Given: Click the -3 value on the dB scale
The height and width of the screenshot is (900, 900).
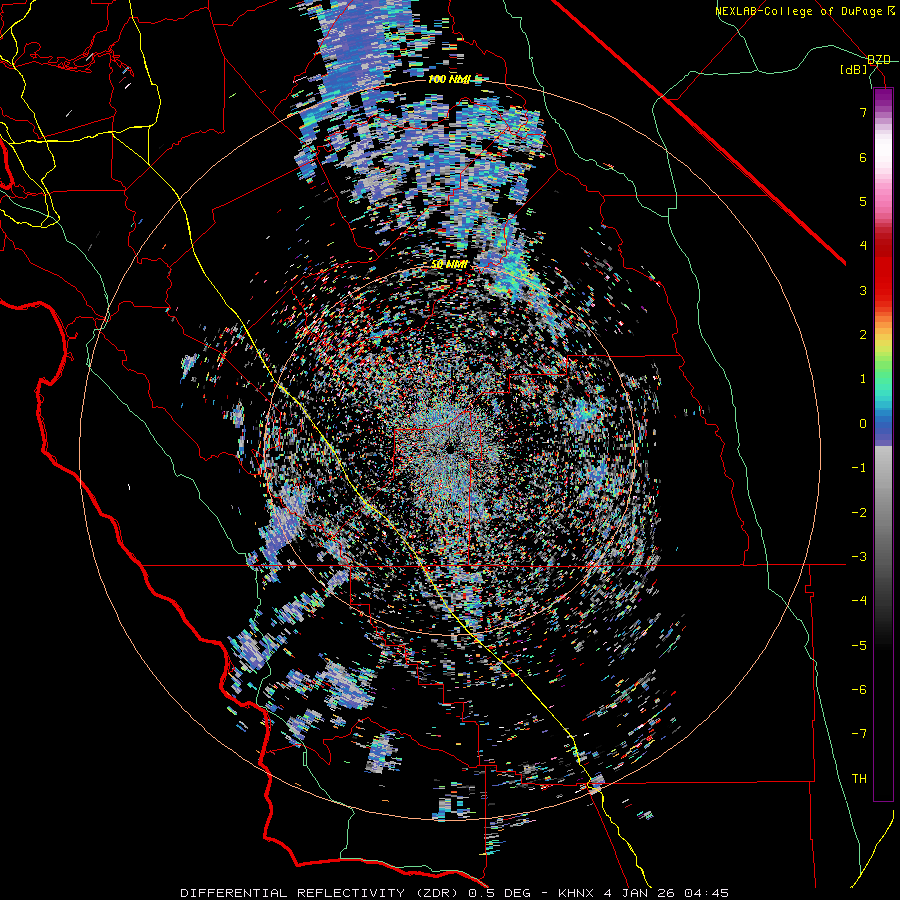Looking at the screenshot, I should 859,556.
